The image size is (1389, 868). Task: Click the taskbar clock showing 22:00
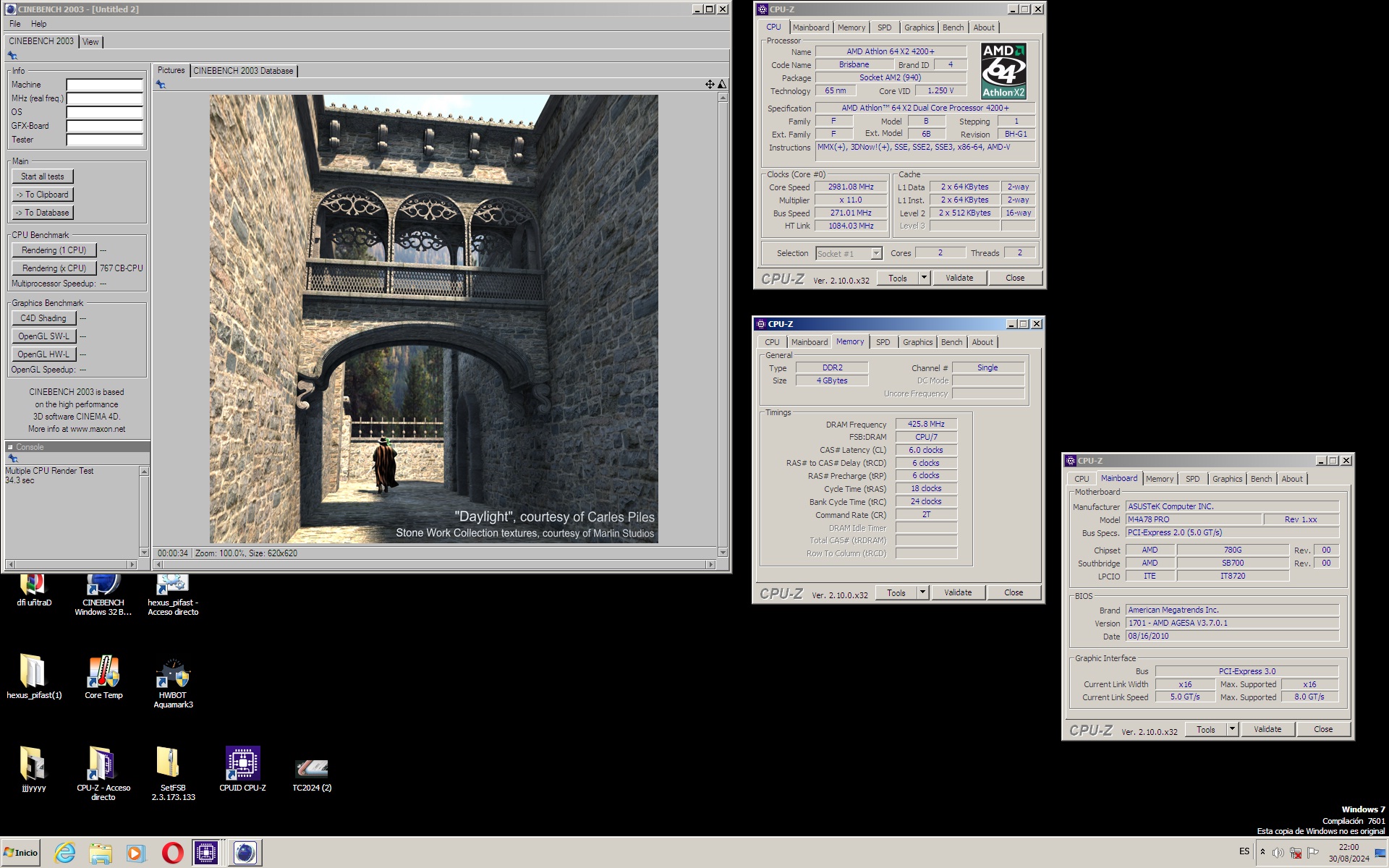tap(1348, 853)
